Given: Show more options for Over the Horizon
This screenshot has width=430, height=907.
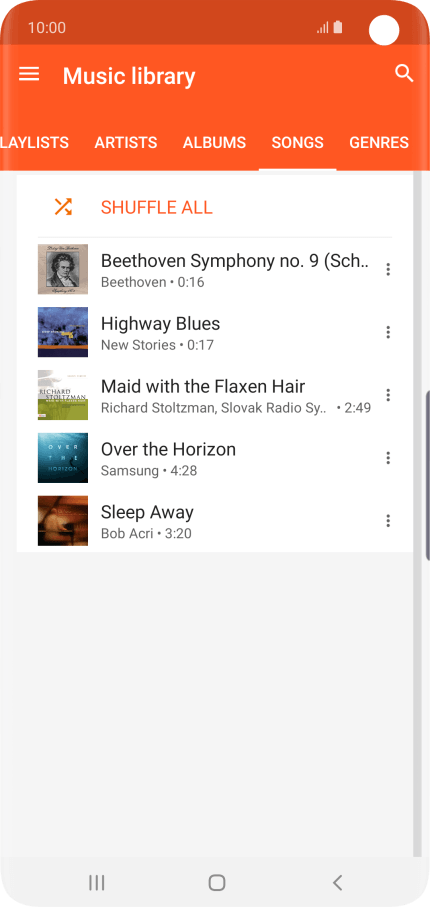Looking at the screenshot, I should pyautogui.click(x=388, y=458).
